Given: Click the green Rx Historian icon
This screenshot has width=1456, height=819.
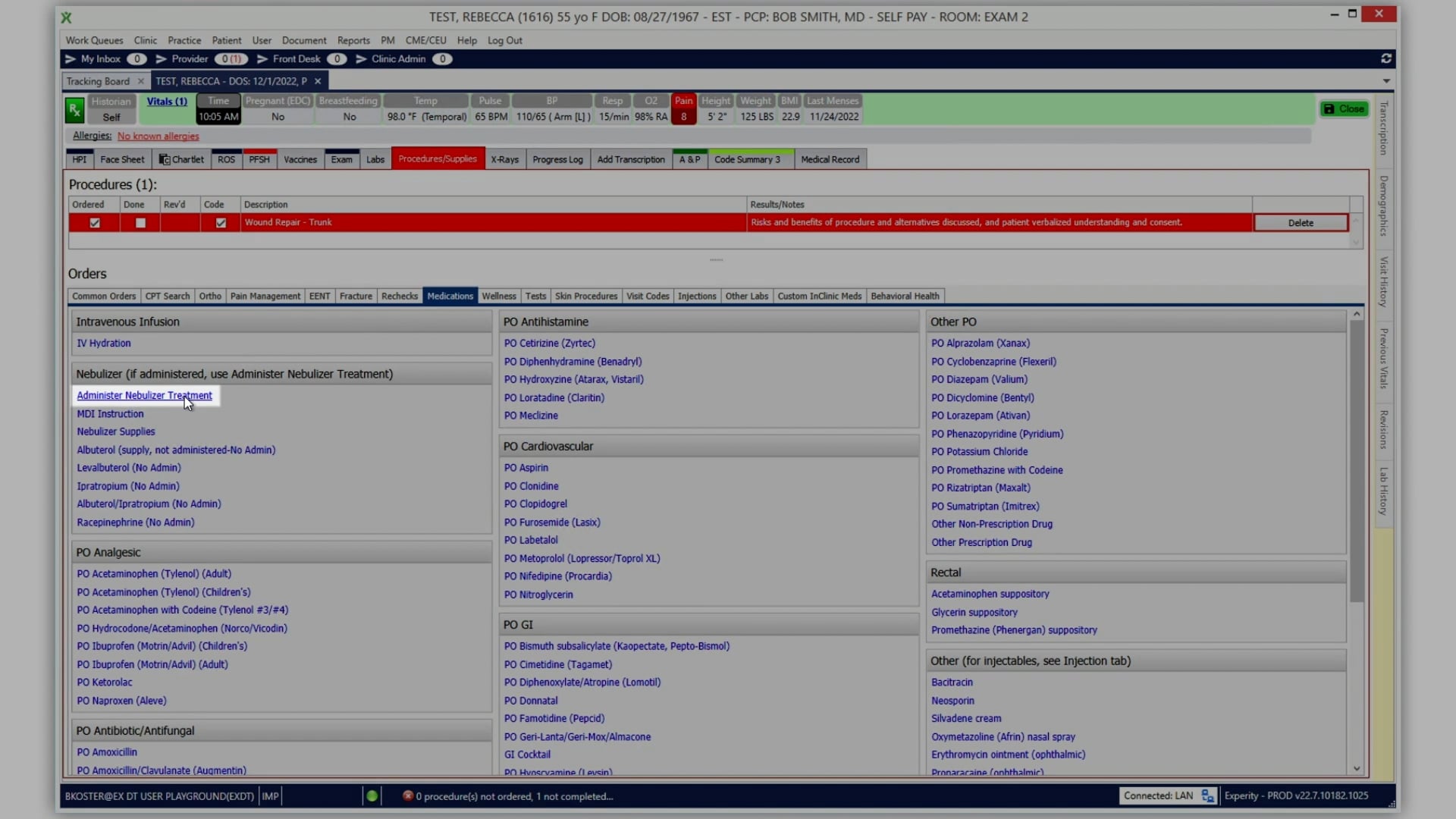Looking at the screenshot, I should (74, 109).
